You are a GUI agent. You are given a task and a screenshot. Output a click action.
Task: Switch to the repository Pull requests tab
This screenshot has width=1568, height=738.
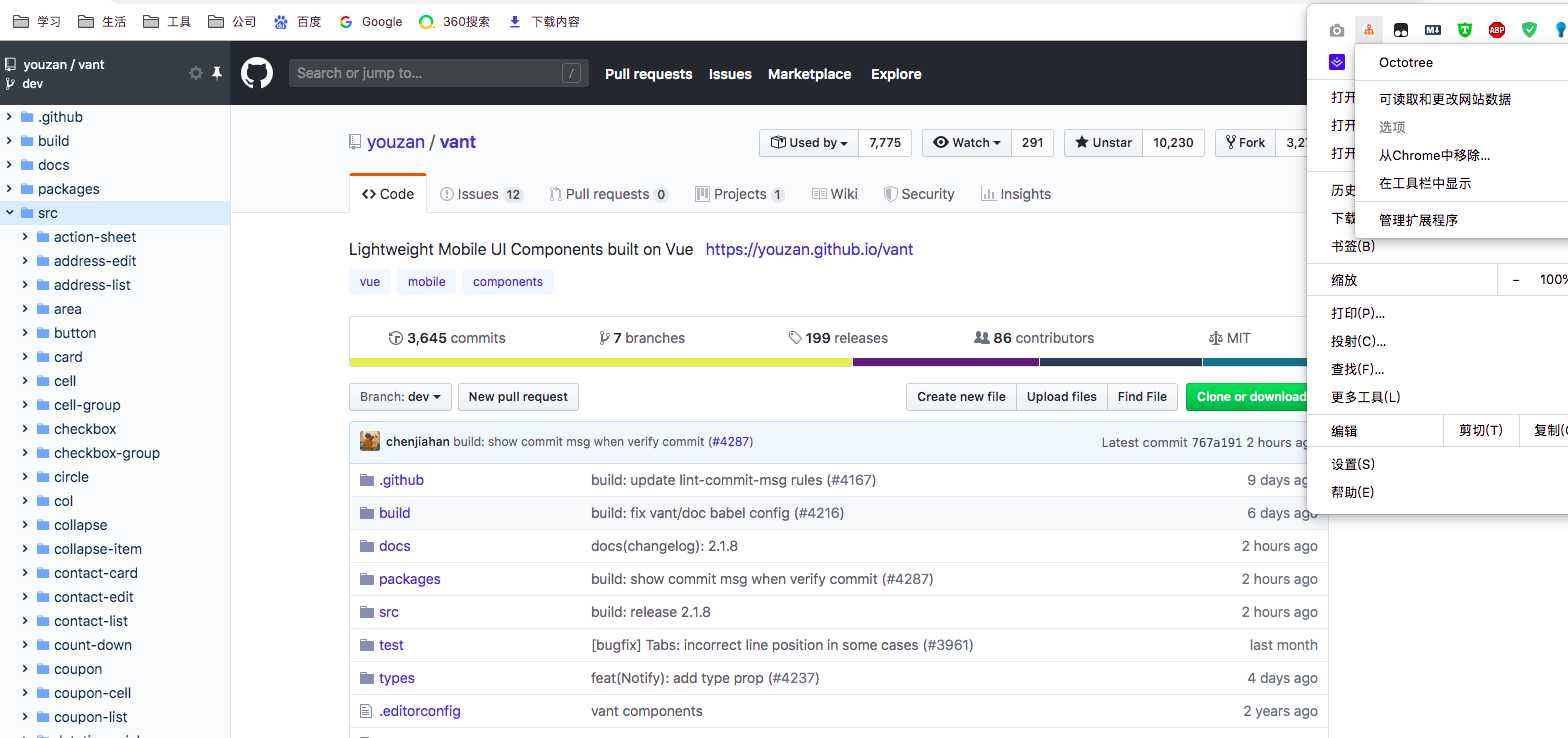[609, 194]
